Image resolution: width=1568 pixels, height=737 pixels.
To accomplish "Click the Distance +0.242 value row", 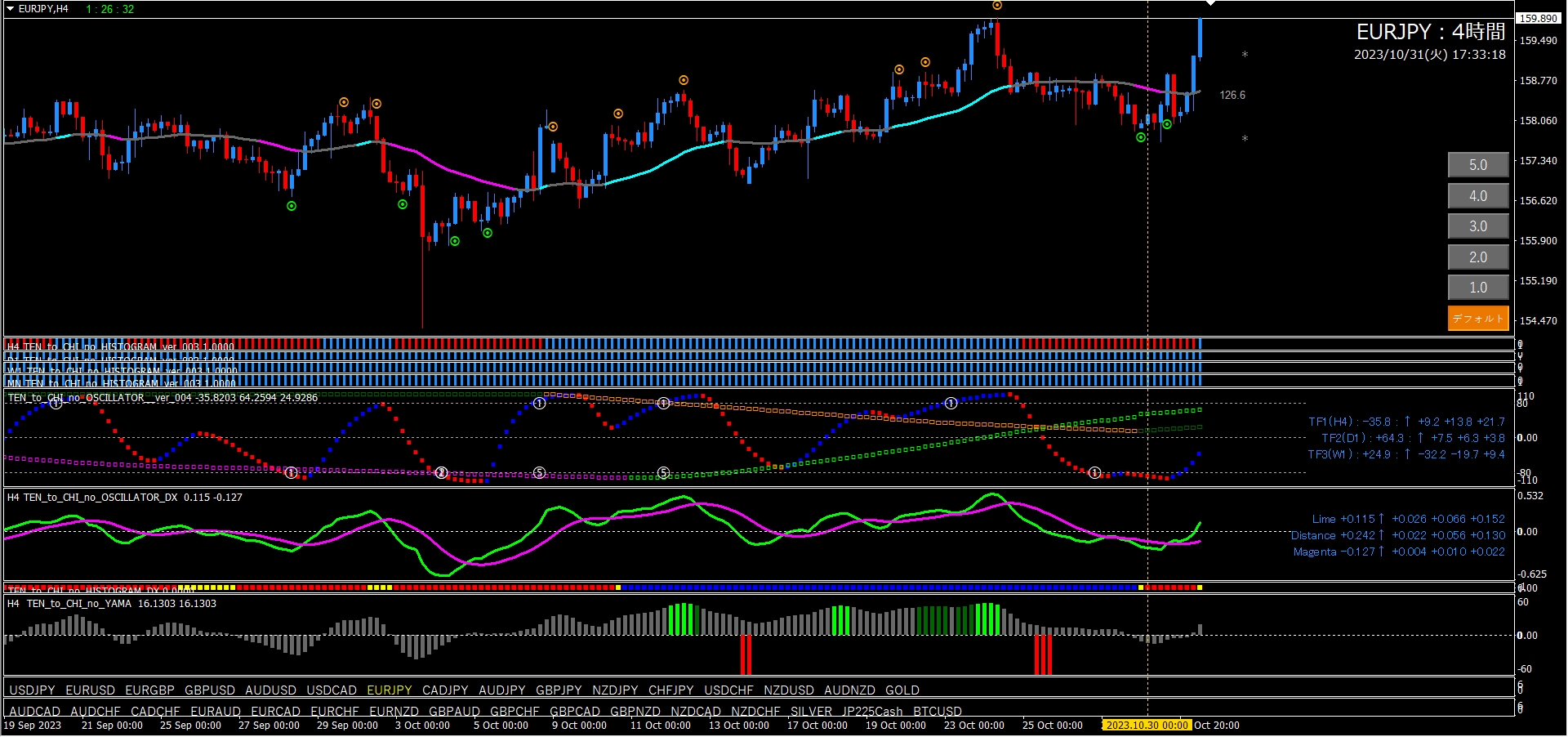I will pyautogui.click(x=1398, y=536).
